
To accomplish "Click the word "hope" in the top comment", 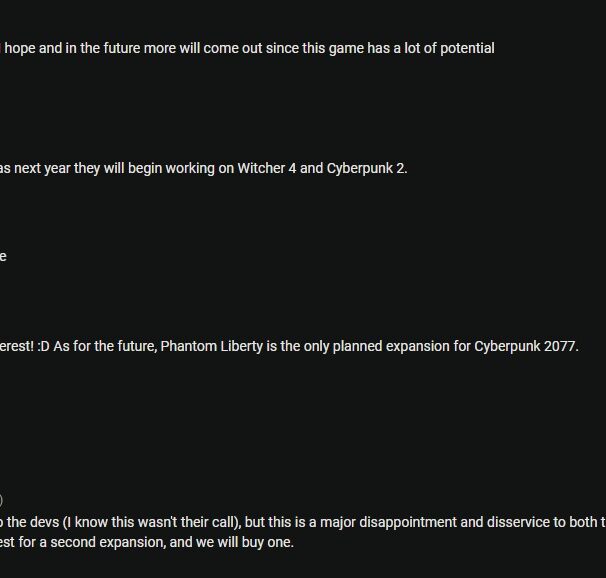I will coord(20,48).
